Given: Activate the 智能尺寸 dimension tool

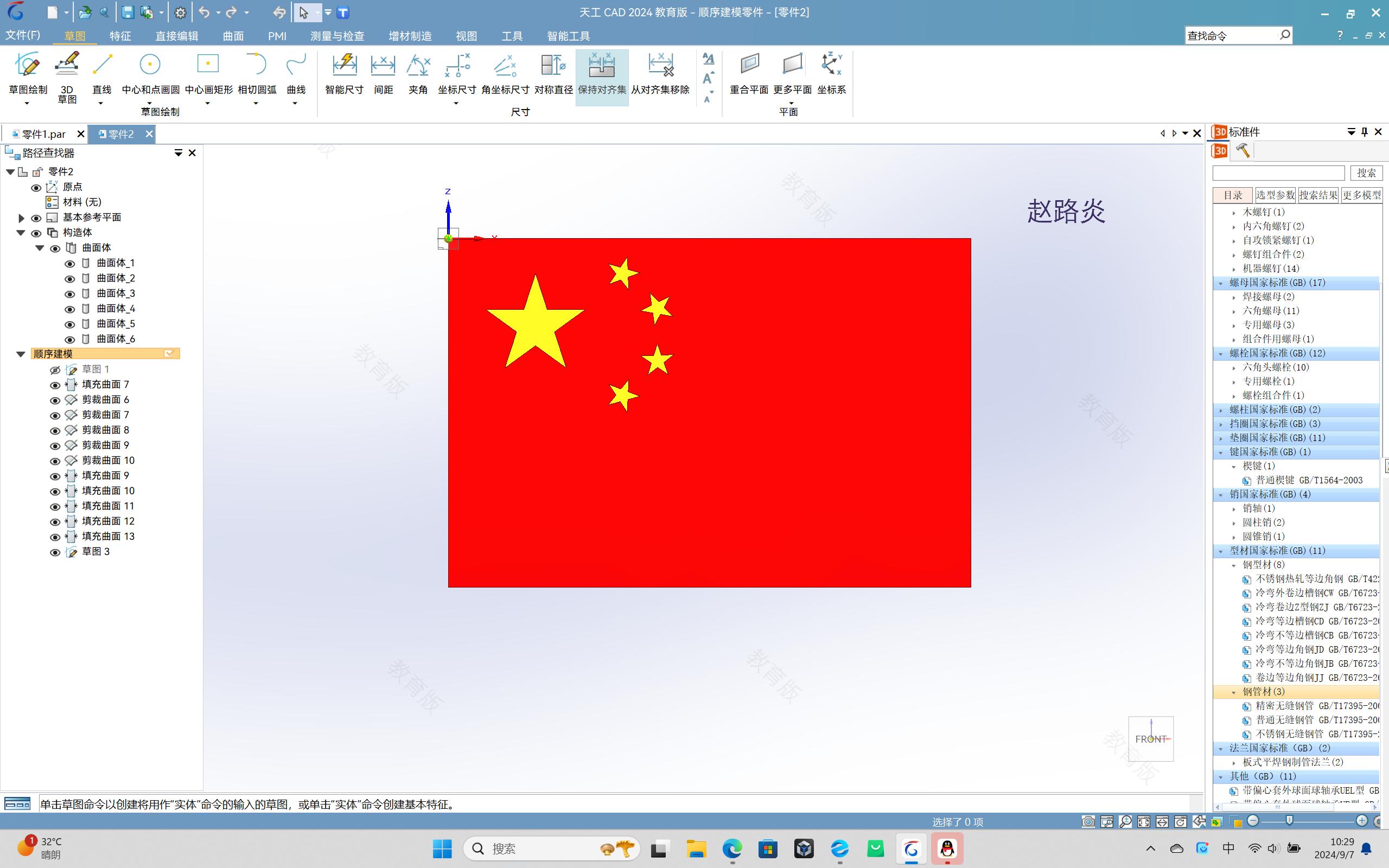Looking at the screenshot, I should click(344, 73).
